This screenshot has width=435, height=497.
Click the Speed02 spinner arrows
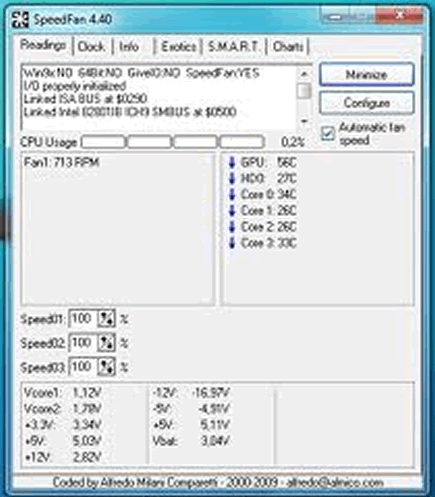pos(106,343)
